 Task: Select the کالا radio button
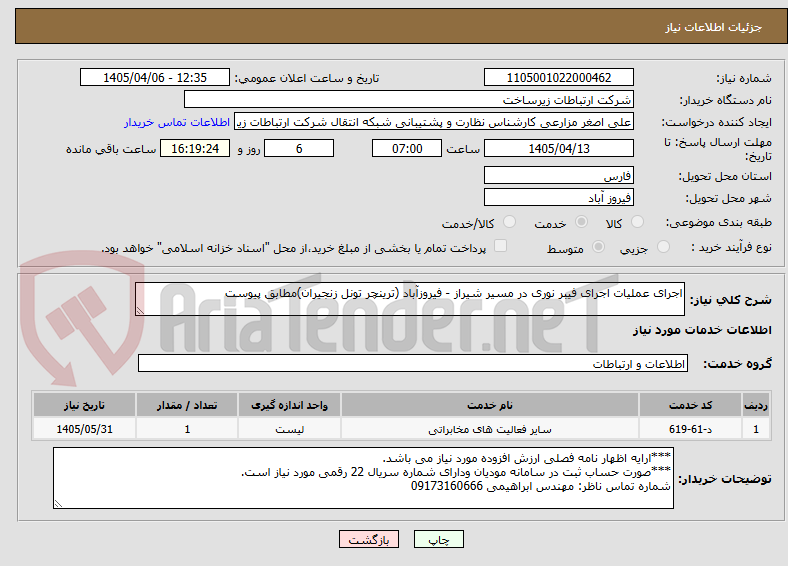pyautogui.click(x=637, y=222)
